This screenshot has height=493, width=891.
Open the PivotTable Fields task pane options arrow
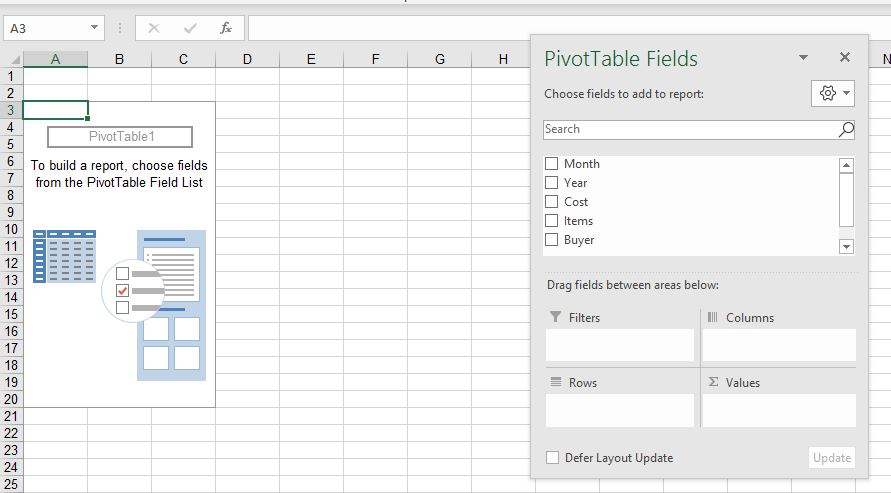point(803,57)
